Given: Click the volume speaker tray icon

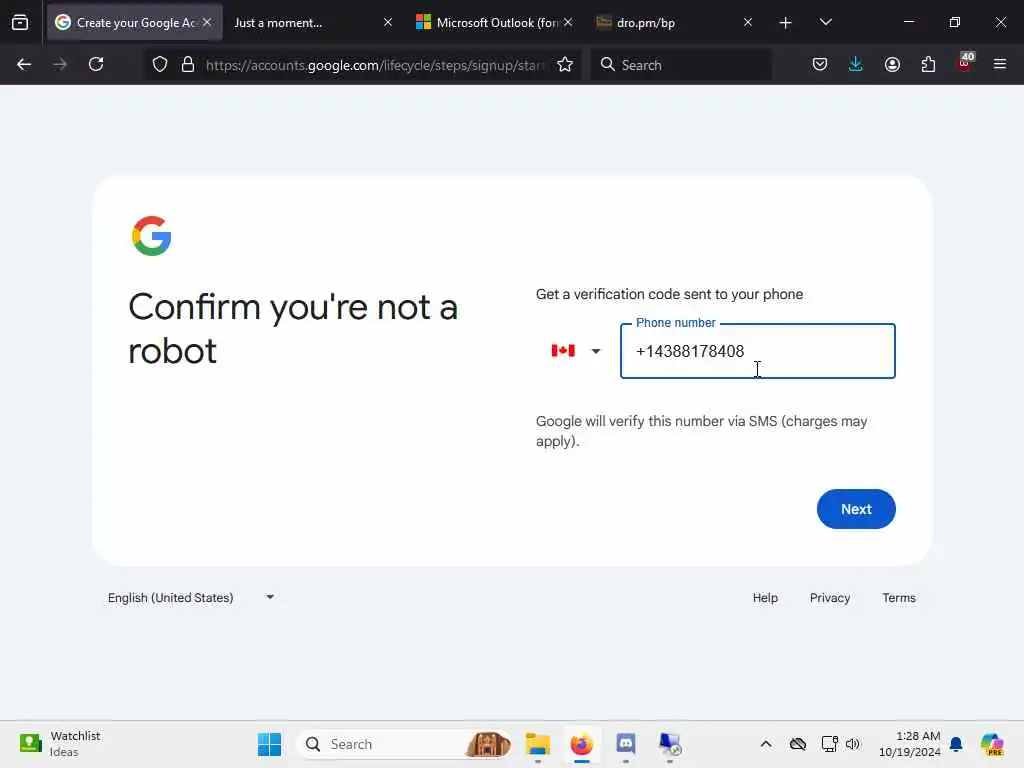Looking at the screenshot, I should 853,744.
